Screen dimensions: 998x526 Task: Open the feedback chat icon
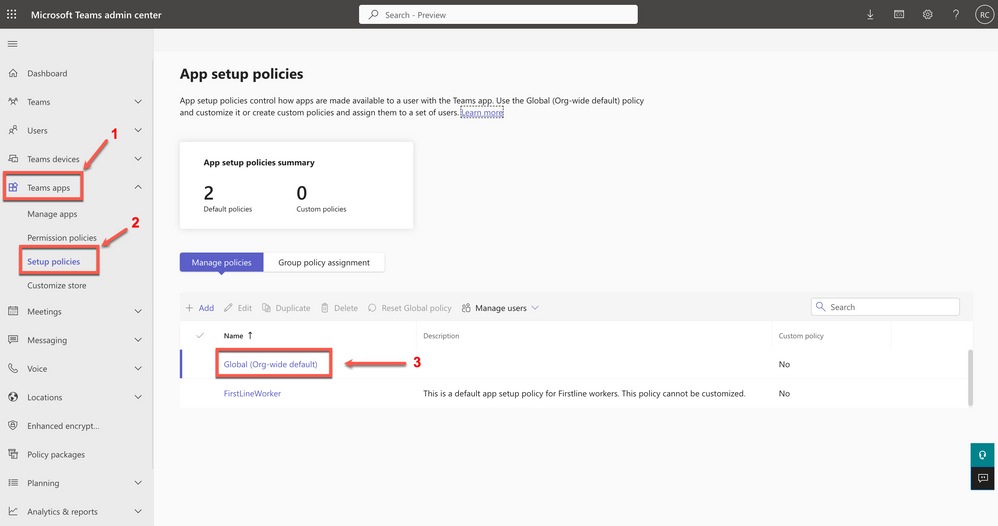983,479
